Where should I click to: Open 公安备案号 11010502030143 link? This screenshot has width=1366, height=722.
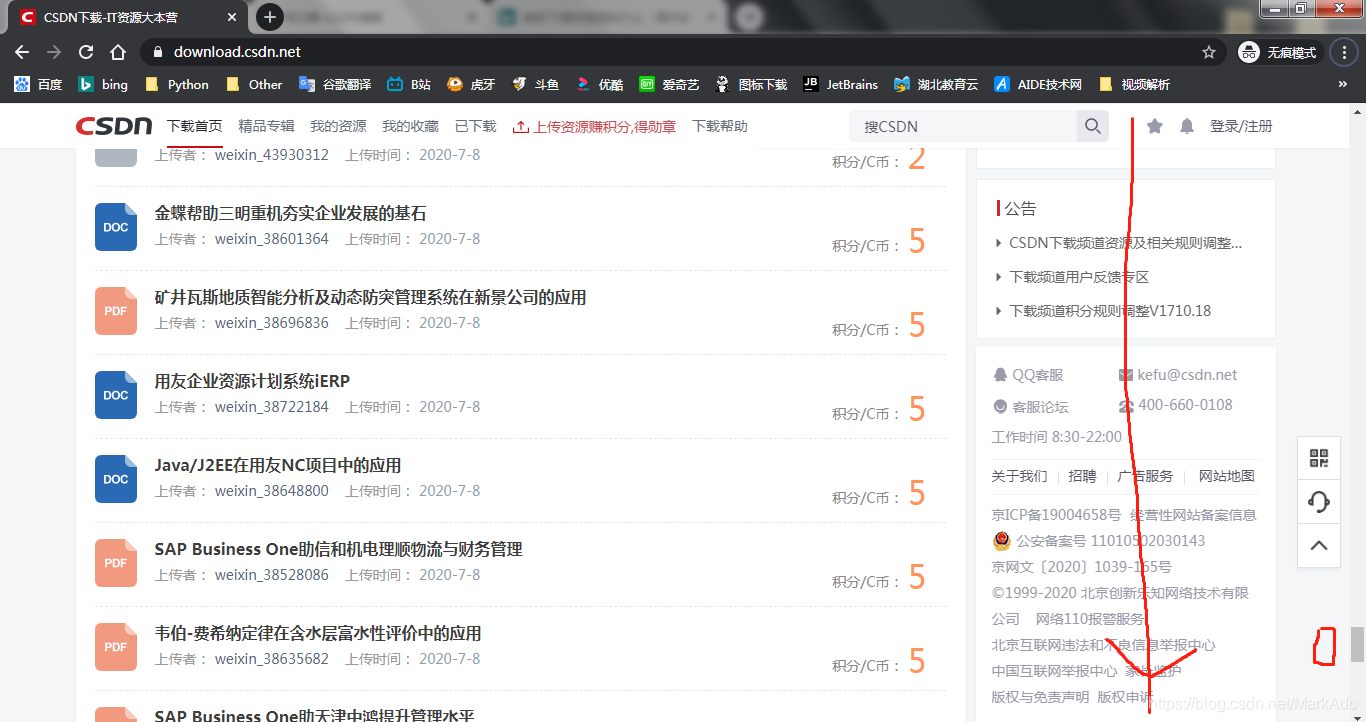pyautogui.click(x=1098, y=541)
